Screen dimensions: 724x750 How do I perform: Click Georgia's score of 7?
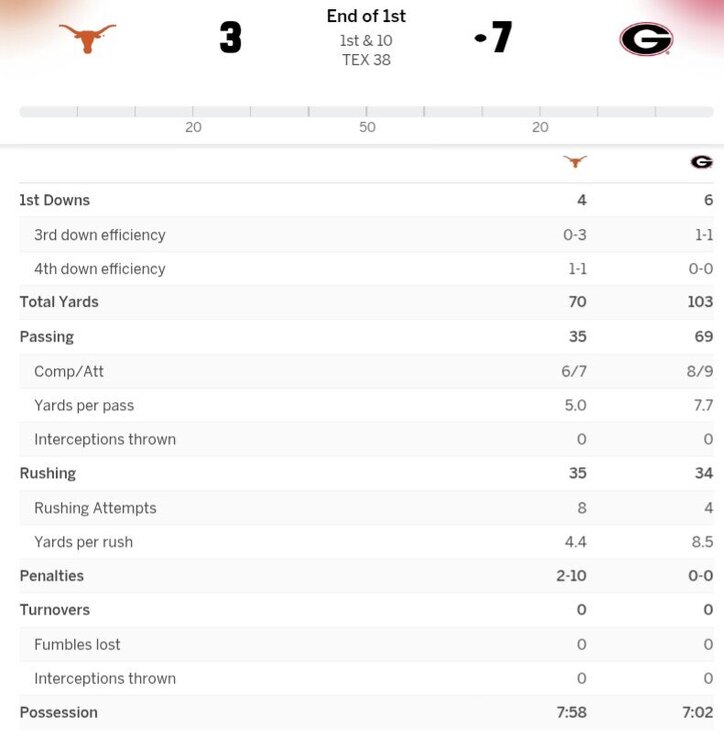point(502,38)
